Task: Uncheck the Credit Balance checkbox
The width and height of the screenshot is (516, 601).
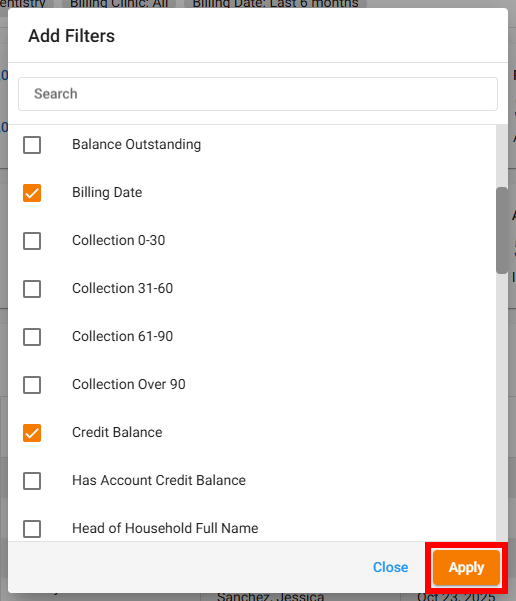Action: pyautogui.click(x=32, y=433)
